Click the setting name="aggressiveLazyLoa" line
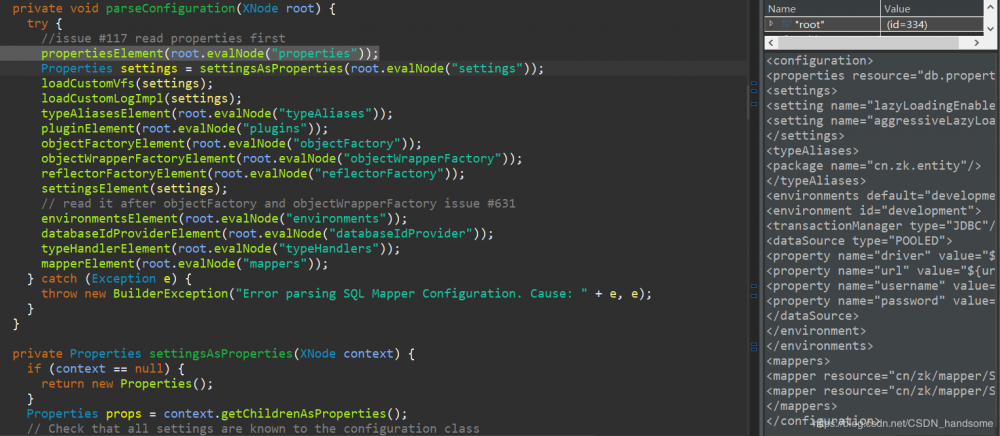The width and height of the screenshot is (1000, 436). (880, 120)
